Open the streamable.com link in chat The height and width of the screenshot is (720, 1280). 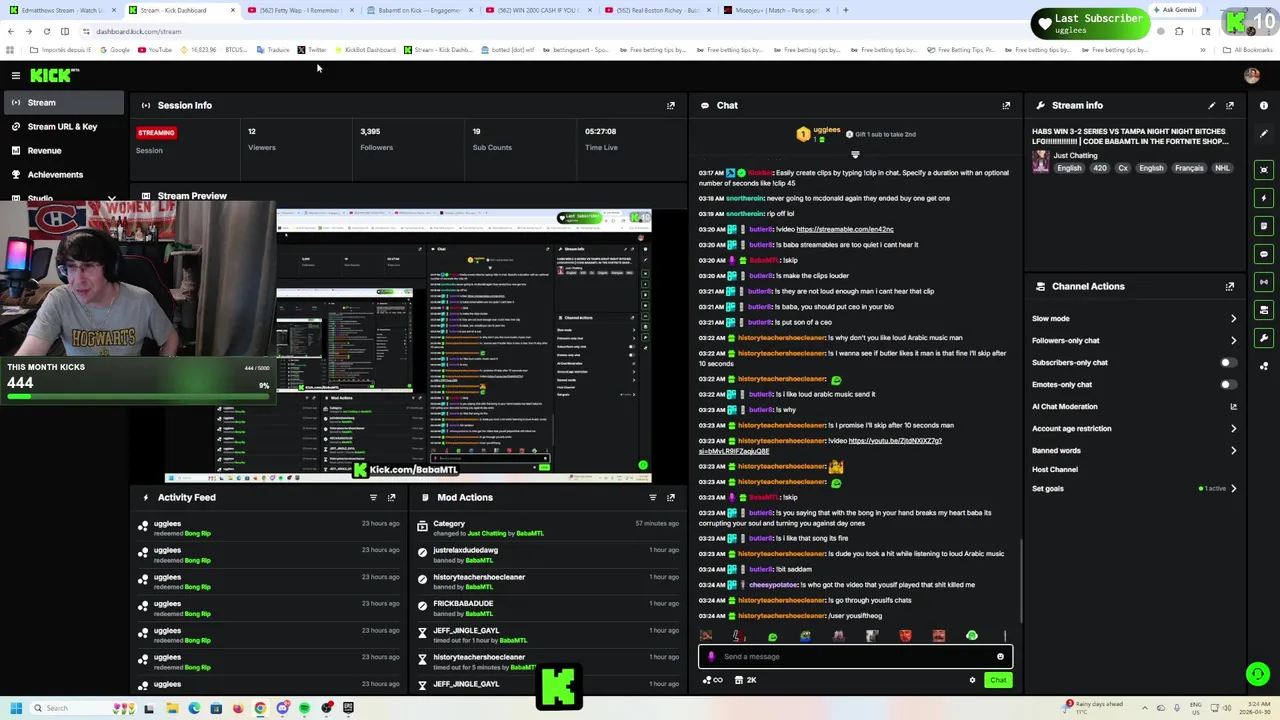point(845,229)
